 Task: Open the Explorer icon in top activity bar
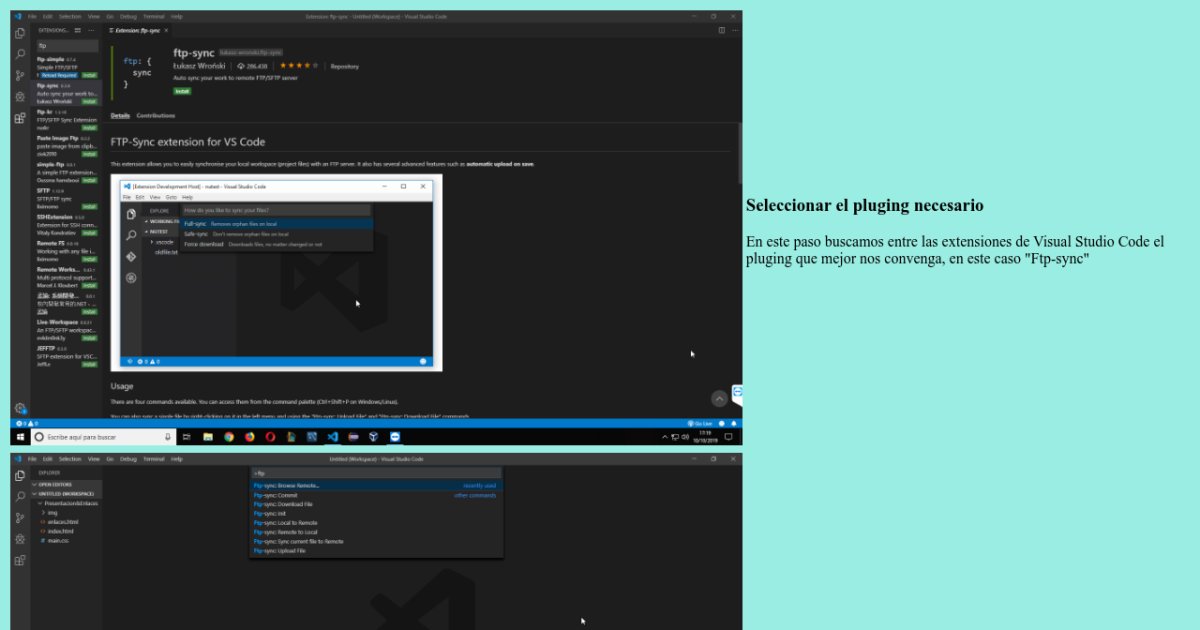[x=20, y=33]
